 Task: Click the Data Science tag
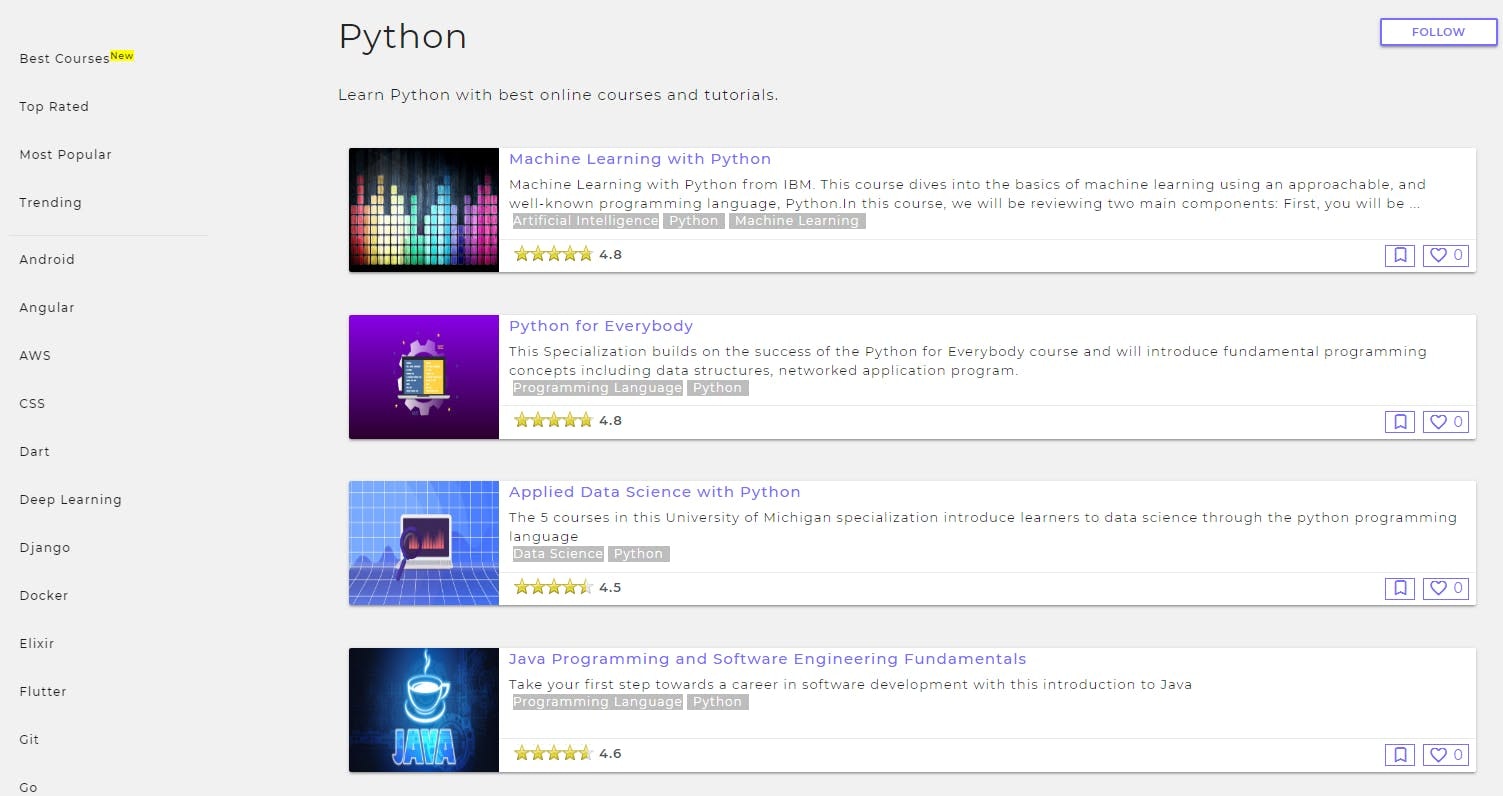tap(558, 554)
